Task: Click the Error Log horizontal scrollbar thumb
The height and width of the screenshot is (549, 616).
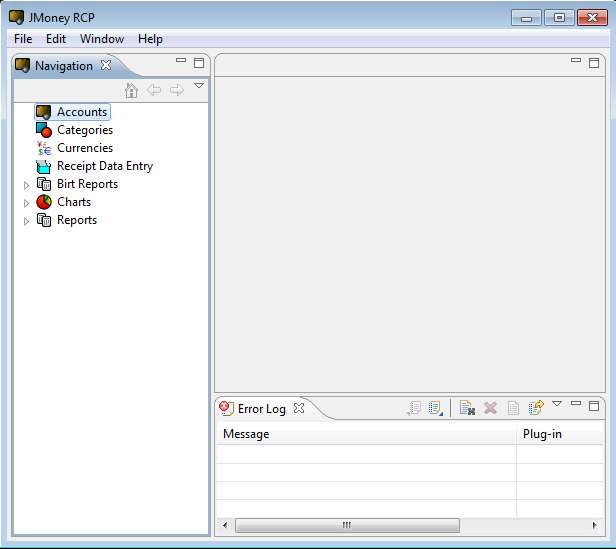Action: coord(347,525)
